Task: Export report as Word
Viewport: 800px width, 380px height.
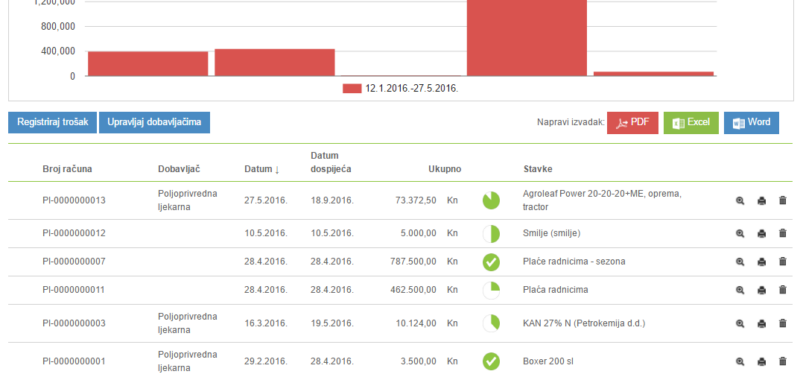Action: [751, 123]
